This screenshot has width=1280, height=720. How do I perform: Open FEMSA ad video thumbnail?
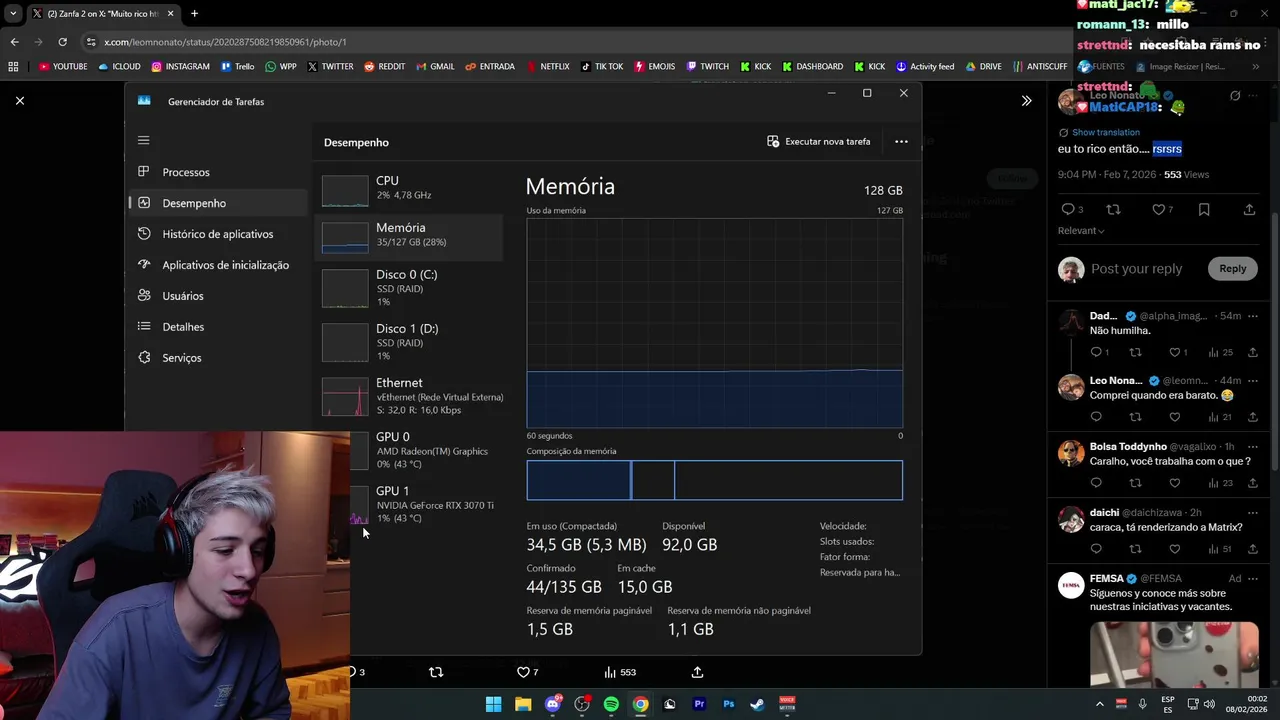click(x=1174, y=655)
